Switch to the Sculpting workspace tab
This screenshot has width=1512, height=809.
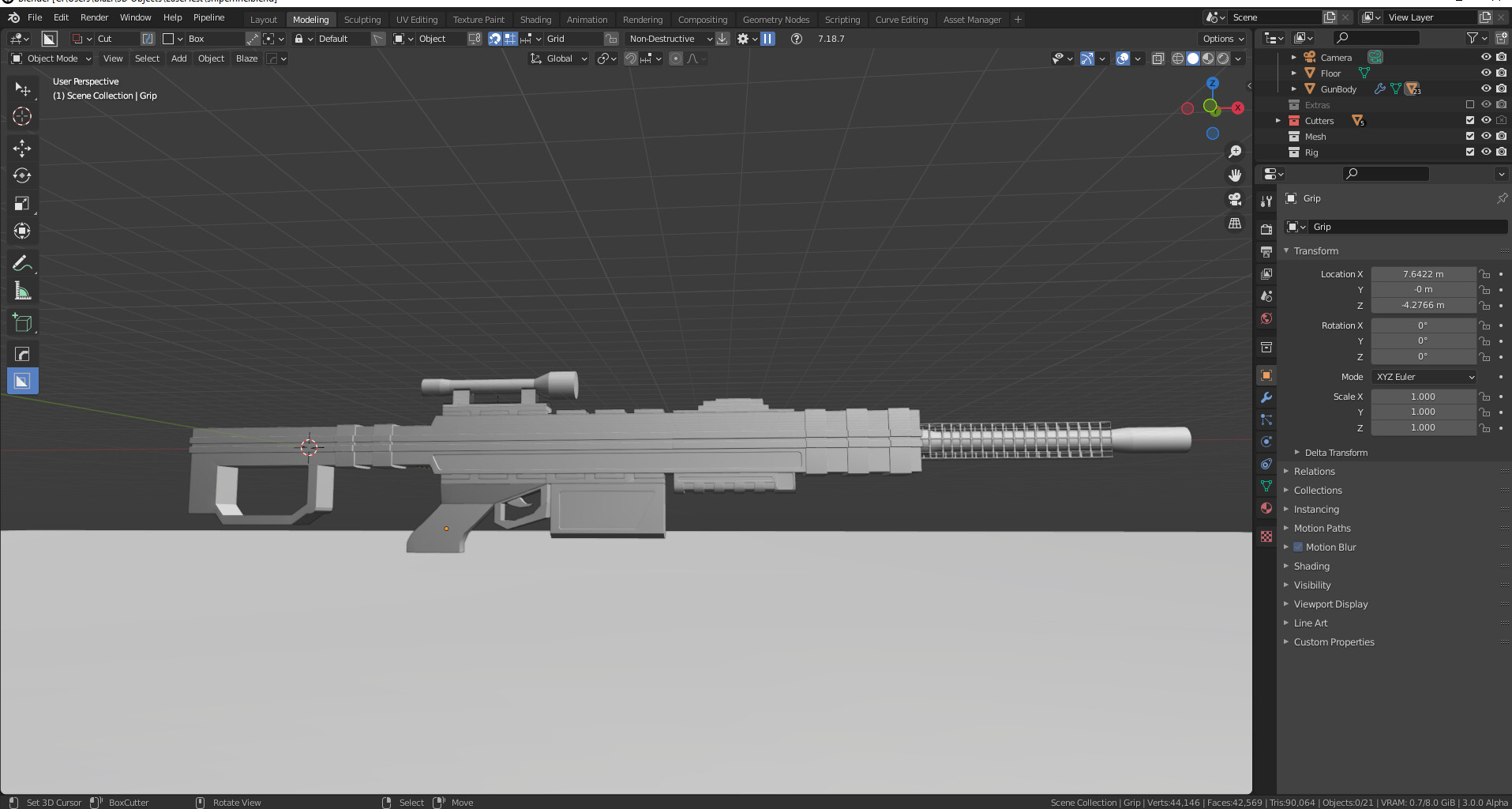[x=362, y=19]
